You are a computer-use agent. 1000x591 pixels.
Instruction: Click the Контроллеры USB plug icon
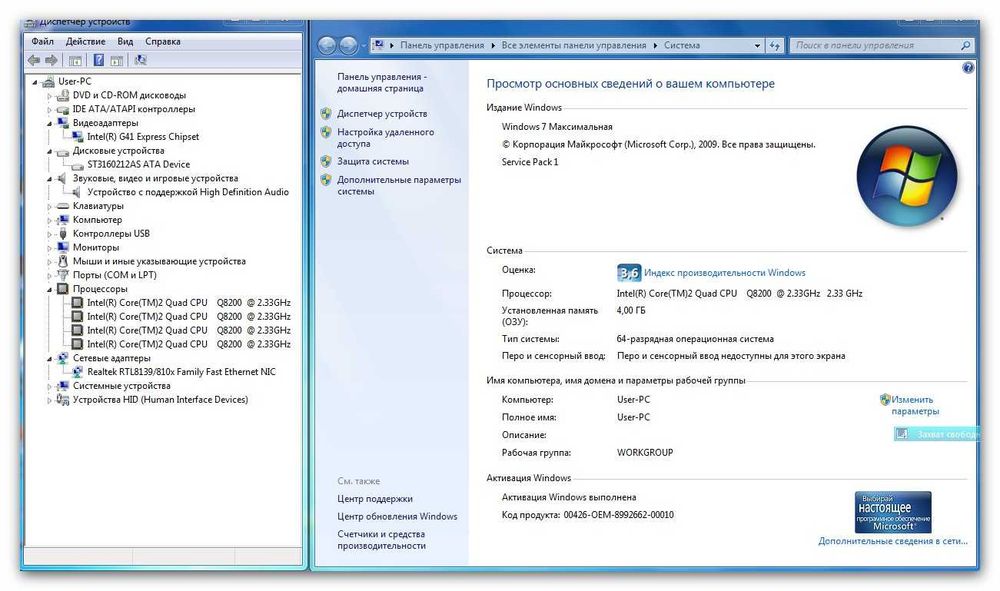[x=62, y=234]
